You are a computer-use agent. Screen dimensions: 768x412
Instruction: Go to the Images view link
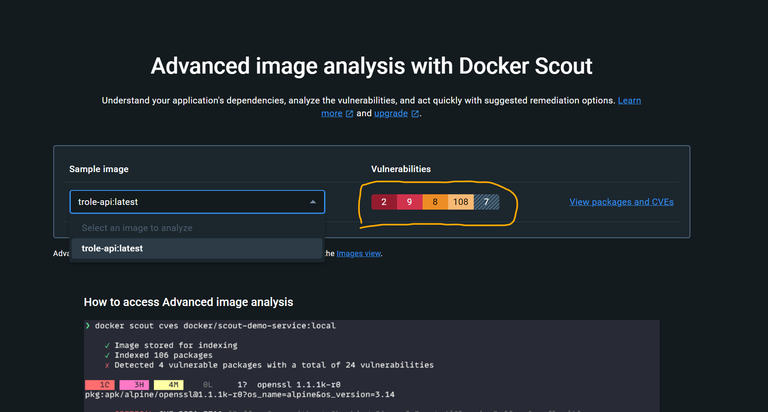(359, 253)
